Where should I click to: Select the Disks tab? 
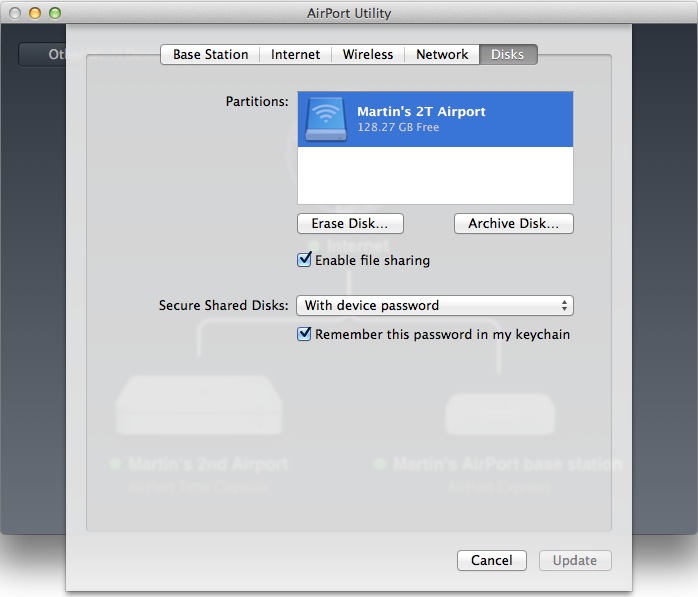coord(507,54)
